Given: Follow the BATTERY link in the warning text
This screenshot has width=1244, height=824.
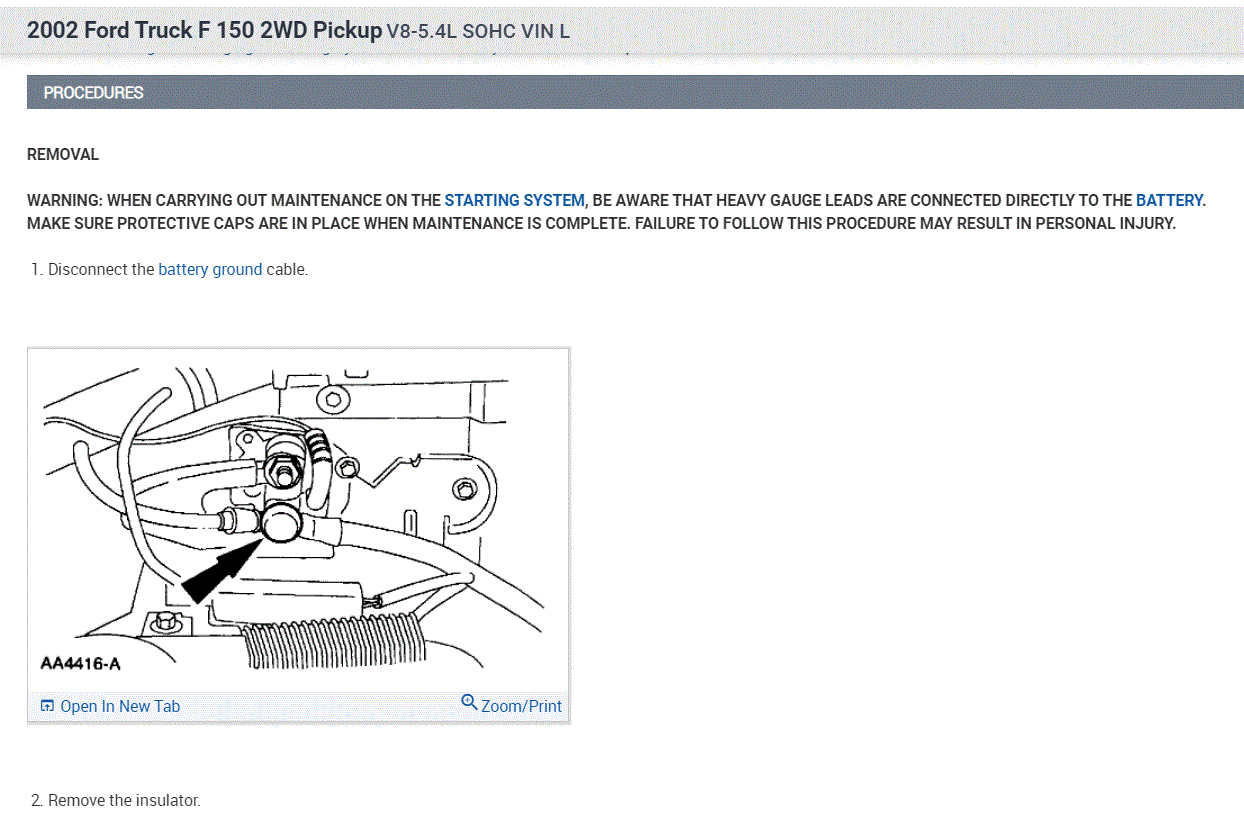Looking at the screenshot, I should [x=1169, y=200].
